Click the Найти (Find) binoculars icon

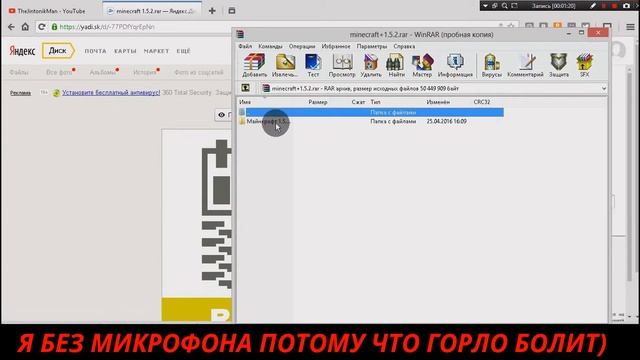pyautogui.click(x=396, y=65)
